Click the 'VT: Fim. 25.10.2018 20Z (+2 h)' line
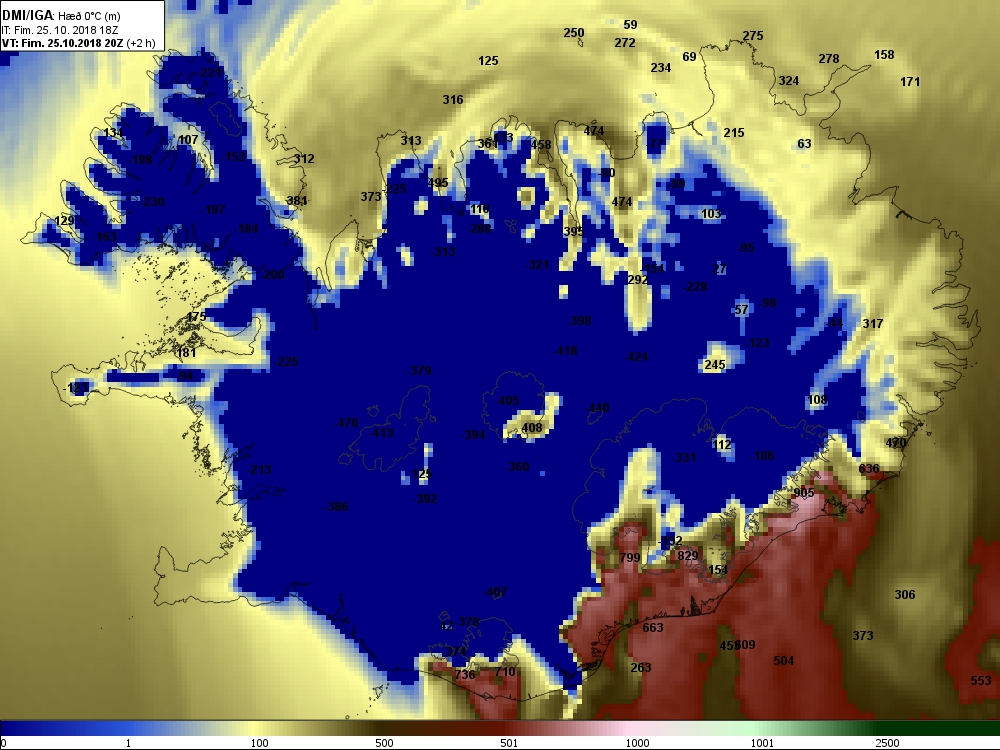1000x750 pixels. point(78,43)
